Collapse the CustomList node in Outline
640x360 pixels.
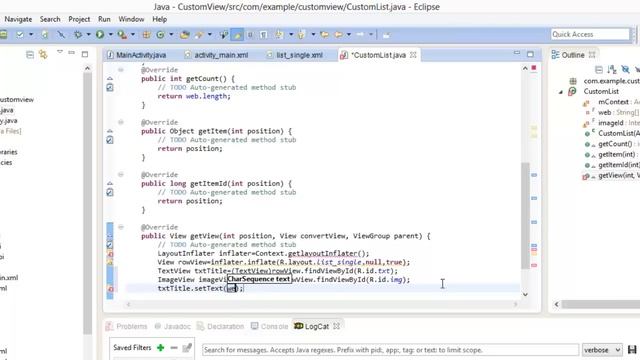tap(561, 92)
